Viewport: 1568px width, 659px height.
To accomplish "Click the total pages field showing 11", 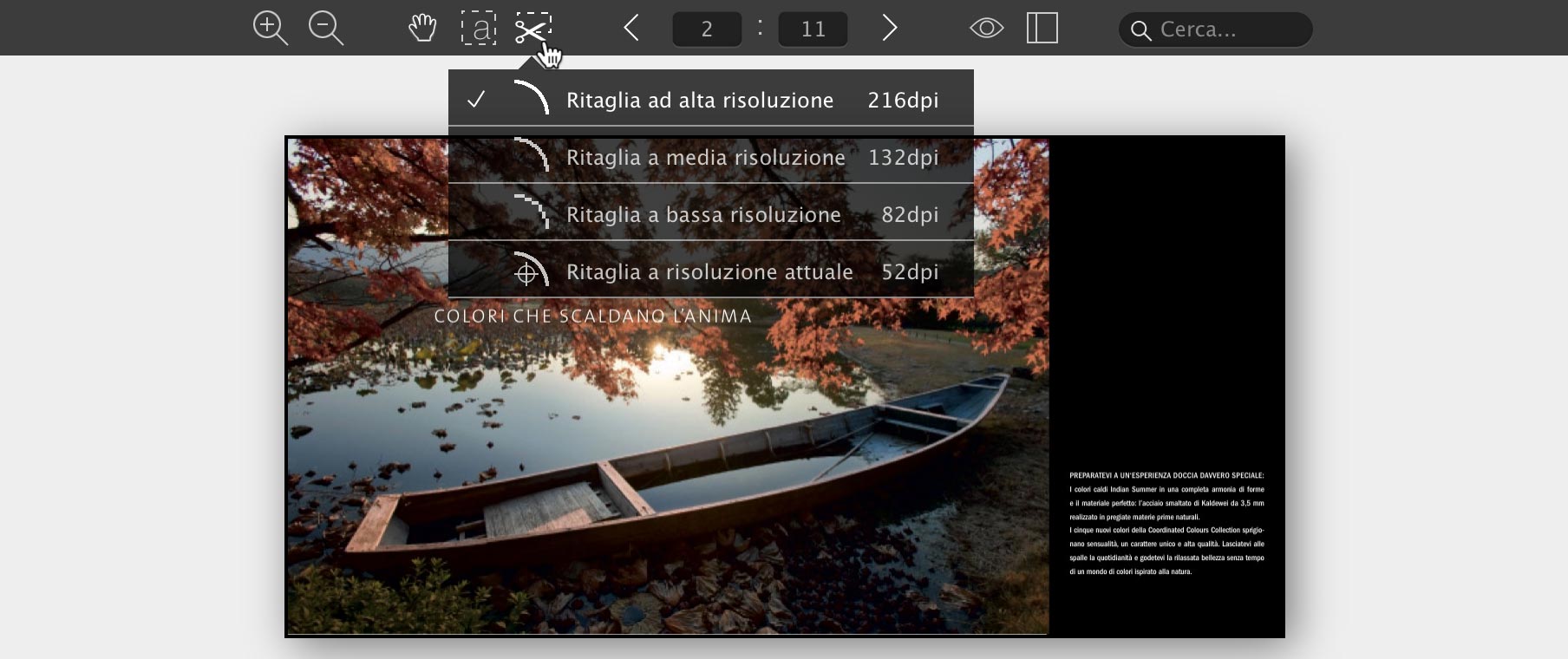I will [813, 29].
